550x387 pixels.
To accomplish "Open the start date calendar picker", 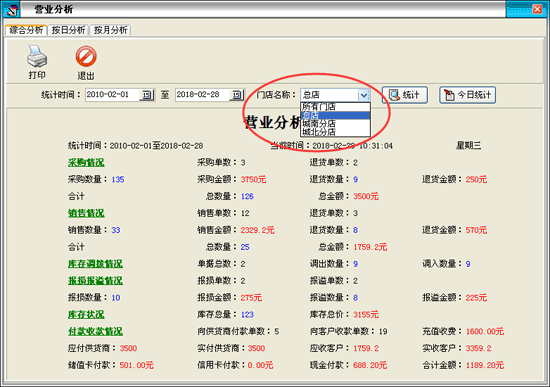I will [146, 95].
